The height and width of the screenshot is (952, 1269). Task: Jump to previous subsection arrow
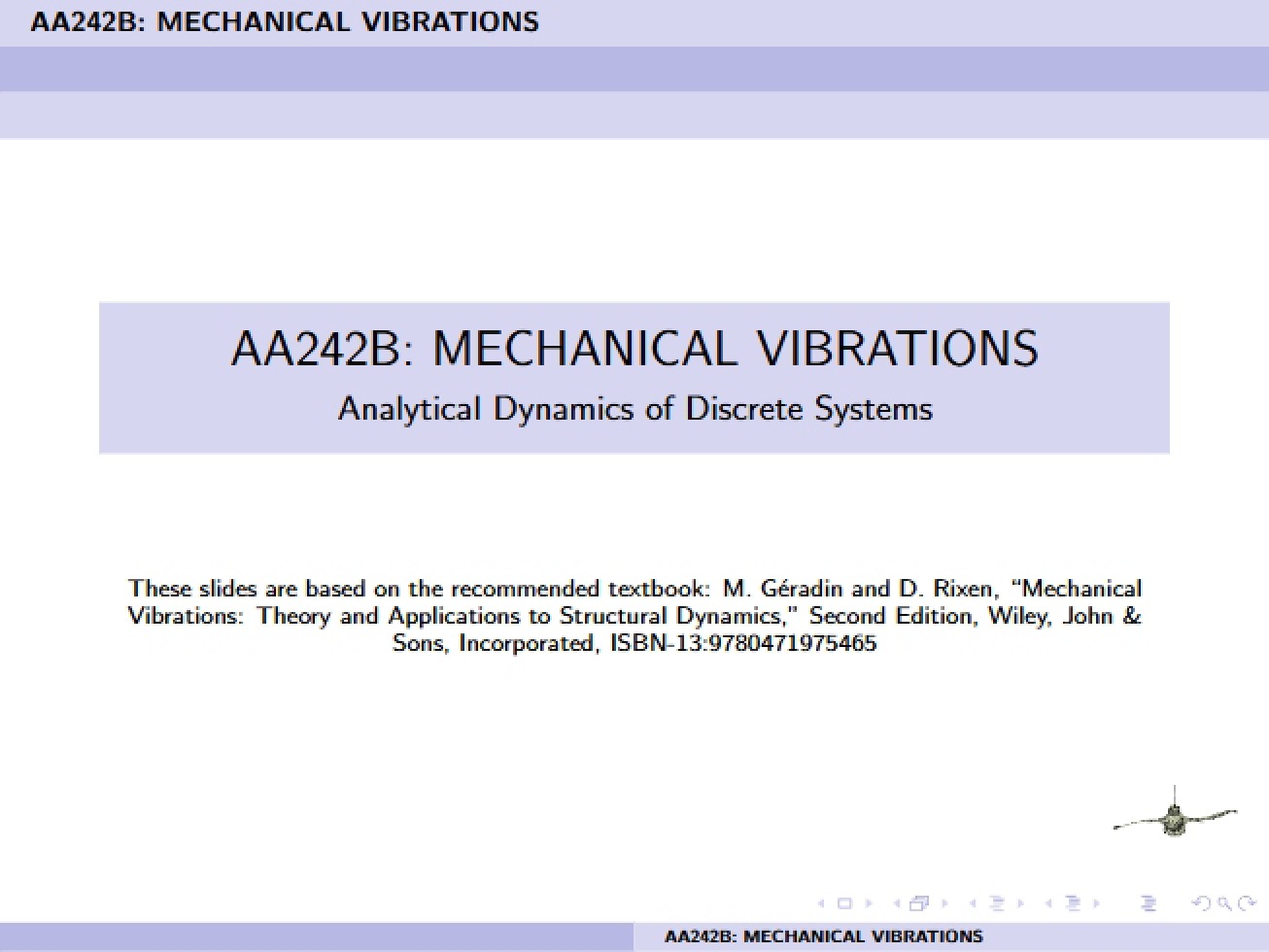click(x=973, y=903)
